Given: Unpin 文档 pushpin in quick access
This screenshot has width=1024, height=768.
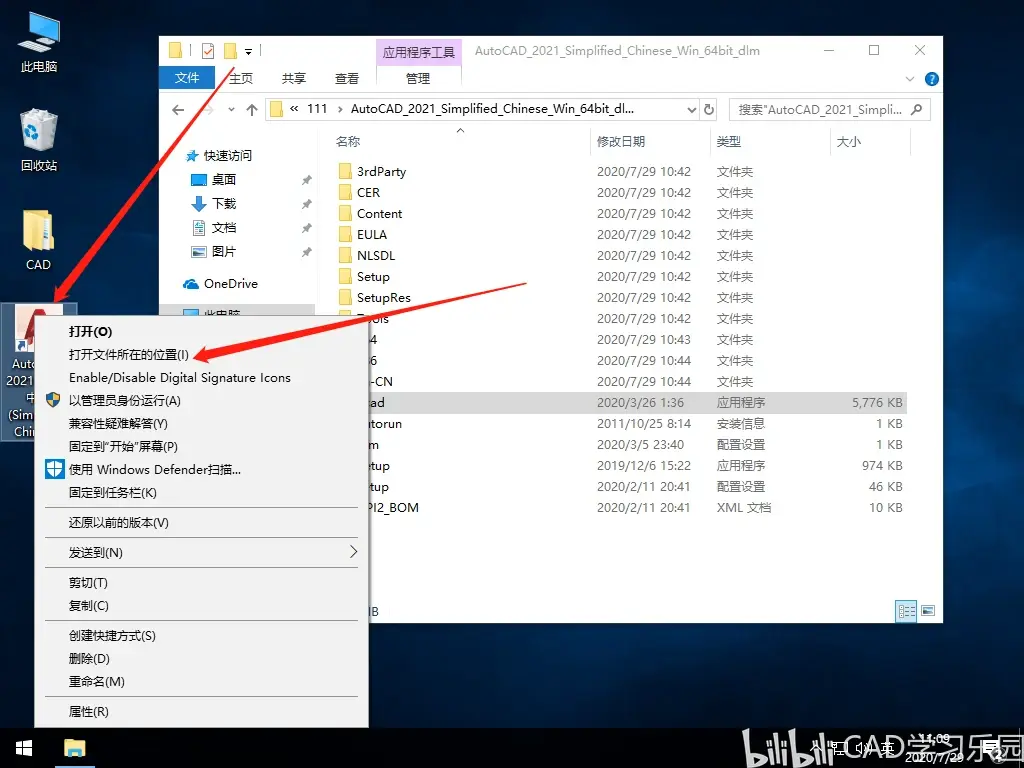Looking at the screenshot, I should coord(306,228).
